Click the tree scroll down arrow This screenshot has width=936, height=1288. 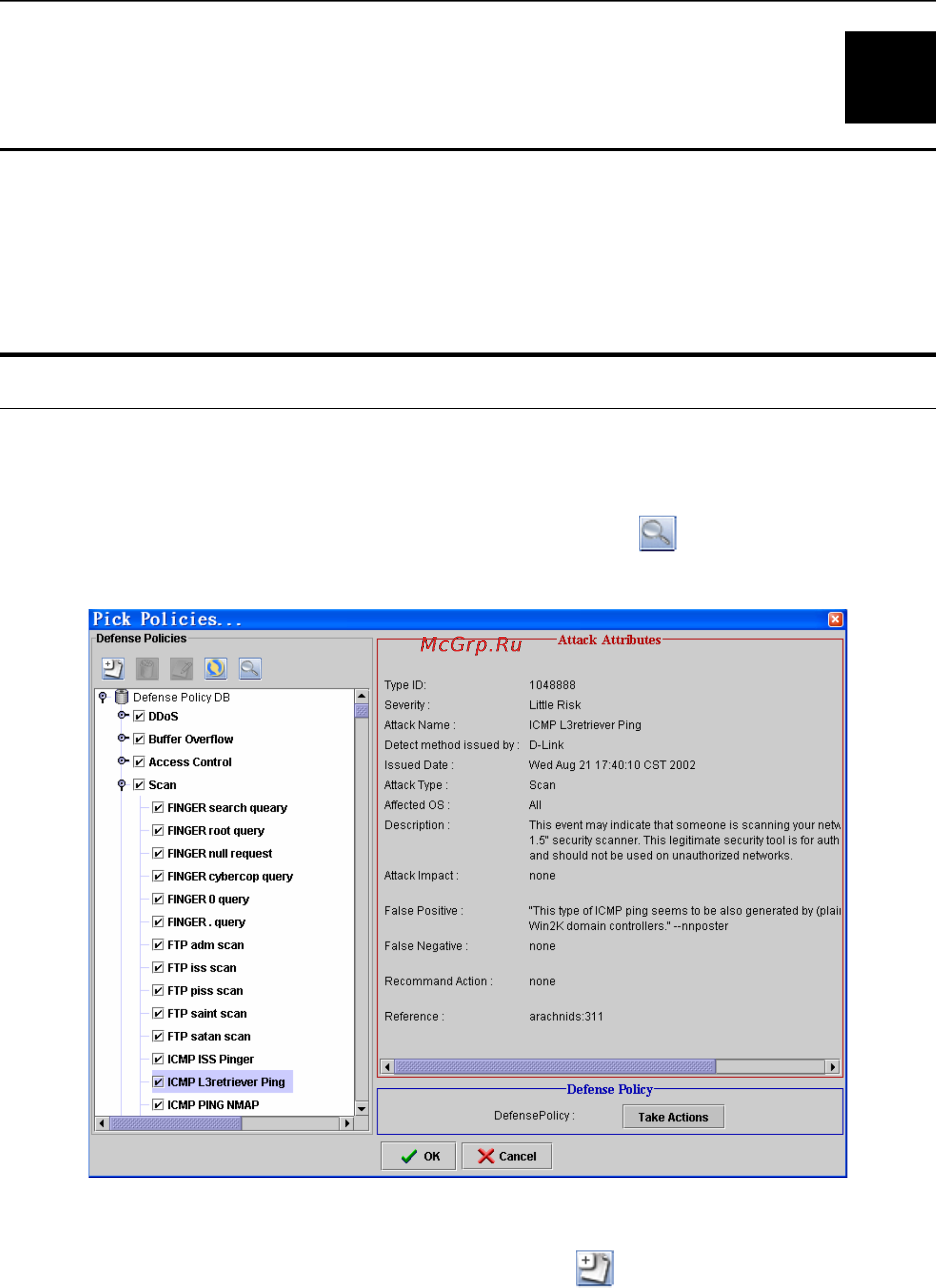(x=361, y=1108)
